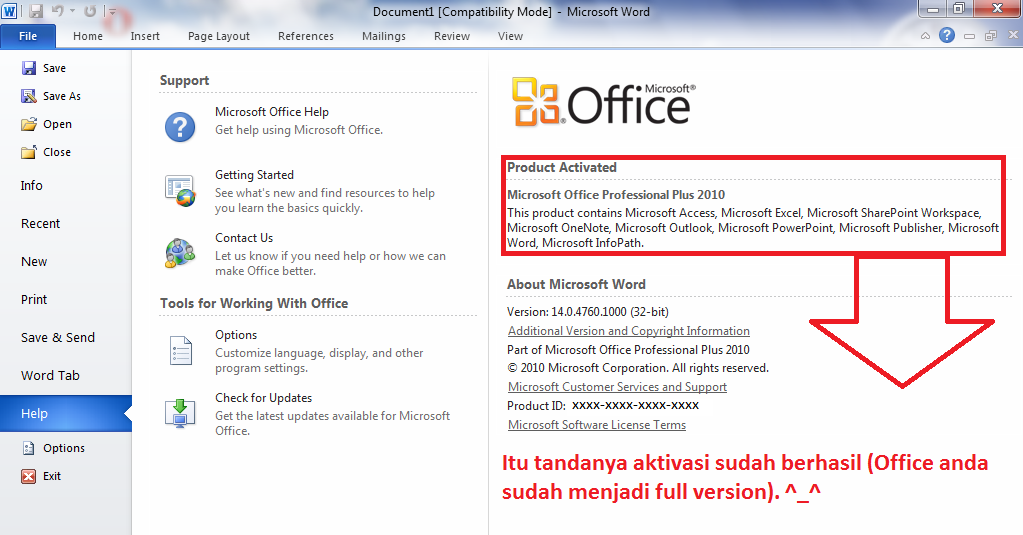Viewport: 1023px width, 535px height.
Task: Open the dropdown arrow next to Undo
Action: pyautogui.click(x=72, y=12)
